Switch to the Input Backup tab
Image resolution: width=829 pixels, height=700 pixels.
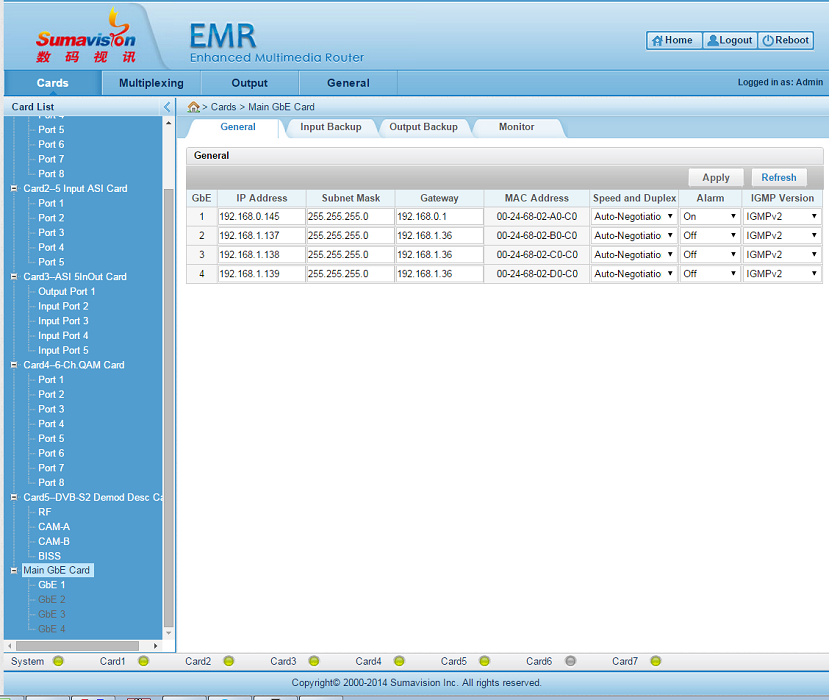point(331,127)
